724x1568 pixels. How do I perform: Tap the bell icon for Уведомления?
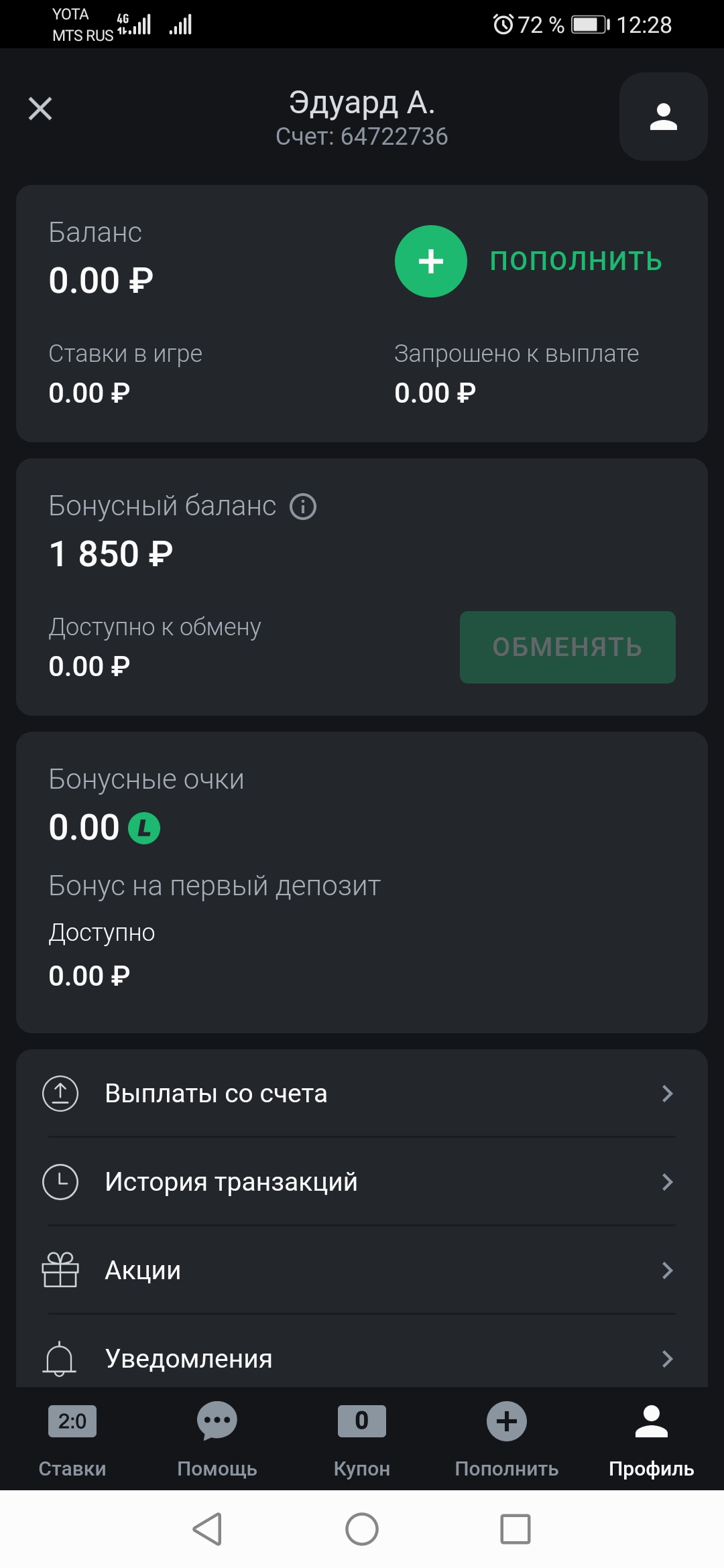pos(60,1358)
